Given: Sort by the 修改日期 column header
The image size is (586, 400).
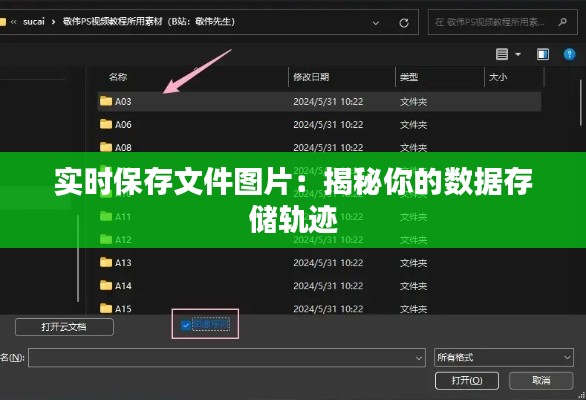Looking at the screenshot, I should click(x=311, y=77).
